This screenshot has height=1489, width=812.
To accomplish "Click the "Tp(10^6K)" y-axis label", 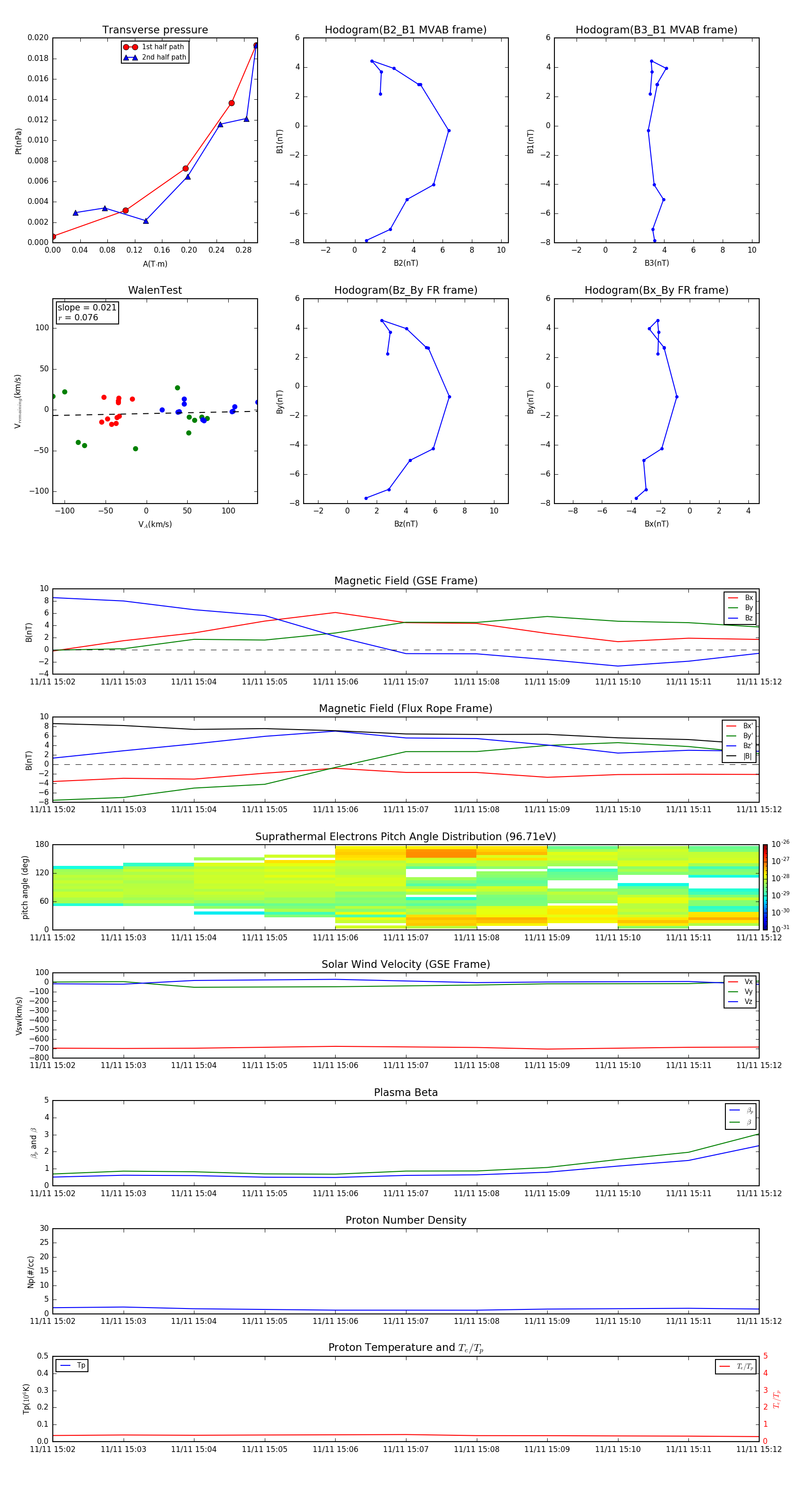I will point(26,1398).
